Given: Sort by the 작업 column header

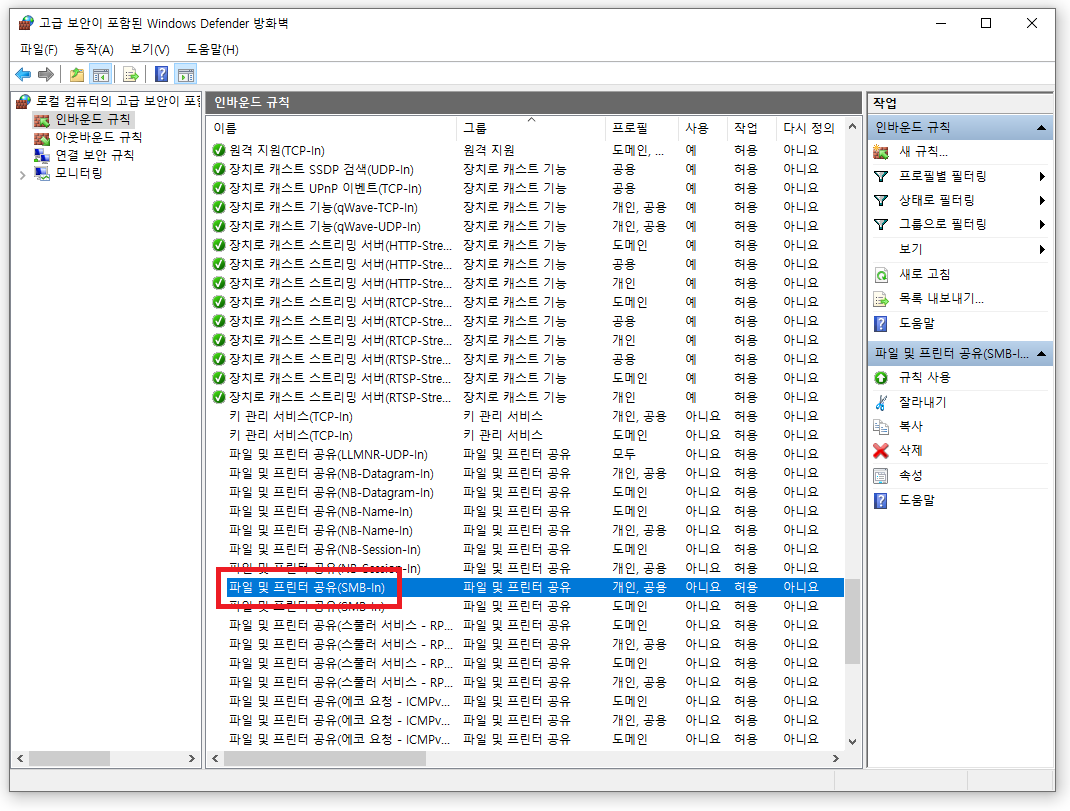Looking at the screenshot, I should click(x=752, y=128).
